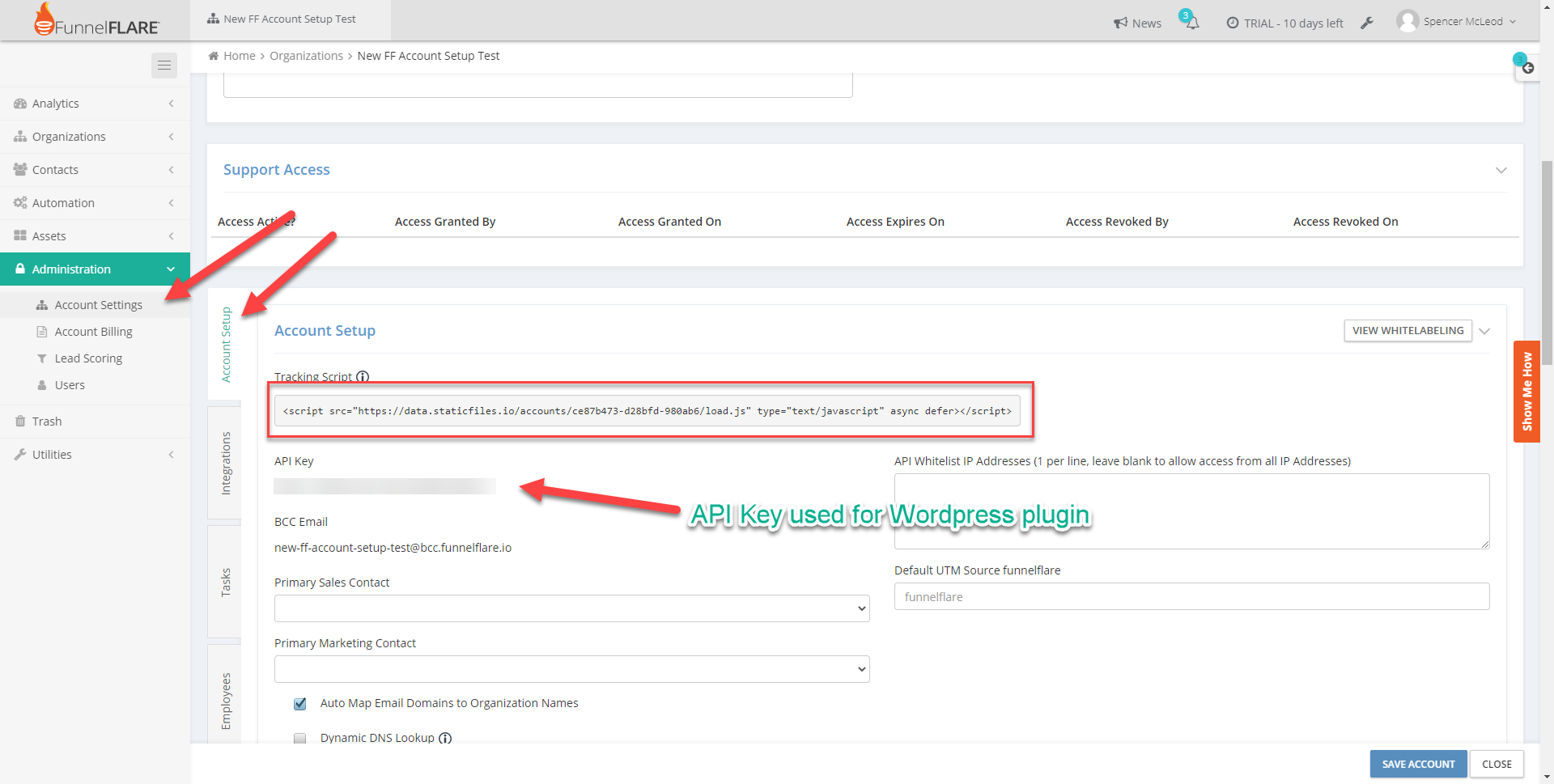Click the Organizations sitemap icon
This screenshot has height=784, width=1554.
(20, 137)
